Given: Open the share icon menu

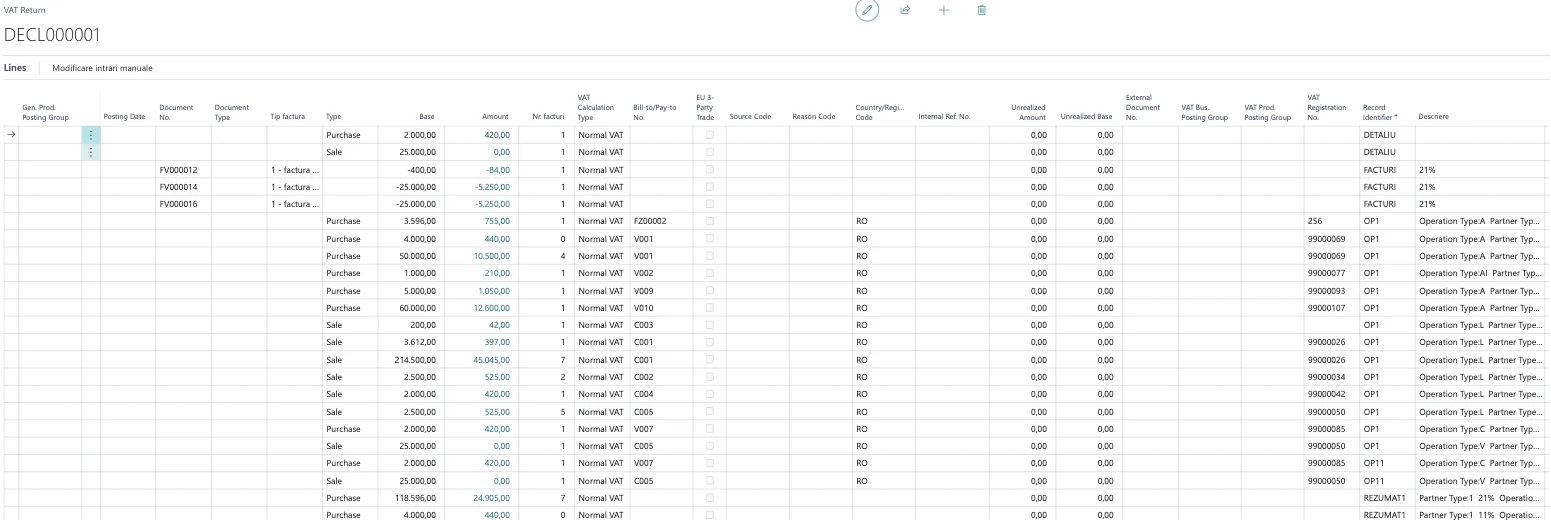Looking at the screenshot, I should [906, 10].
